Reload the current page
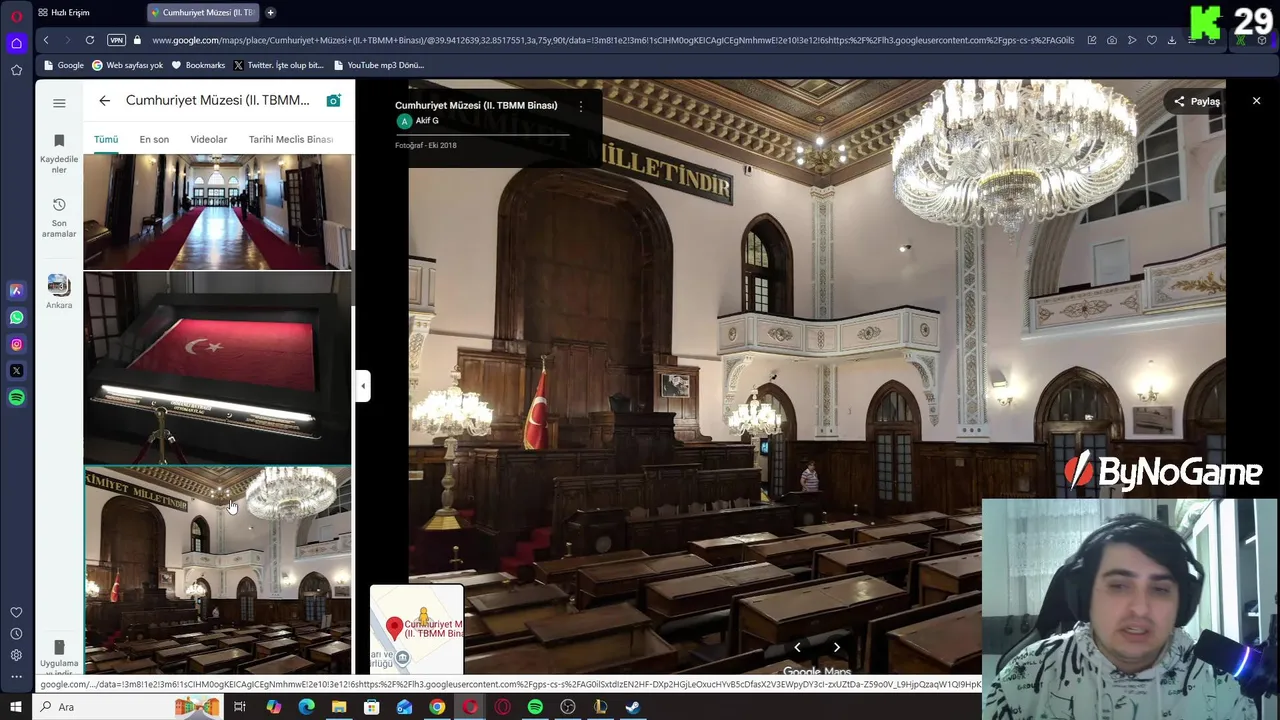Image resolution: width=1280 pixels, height=720 pixels. point(90,40)
